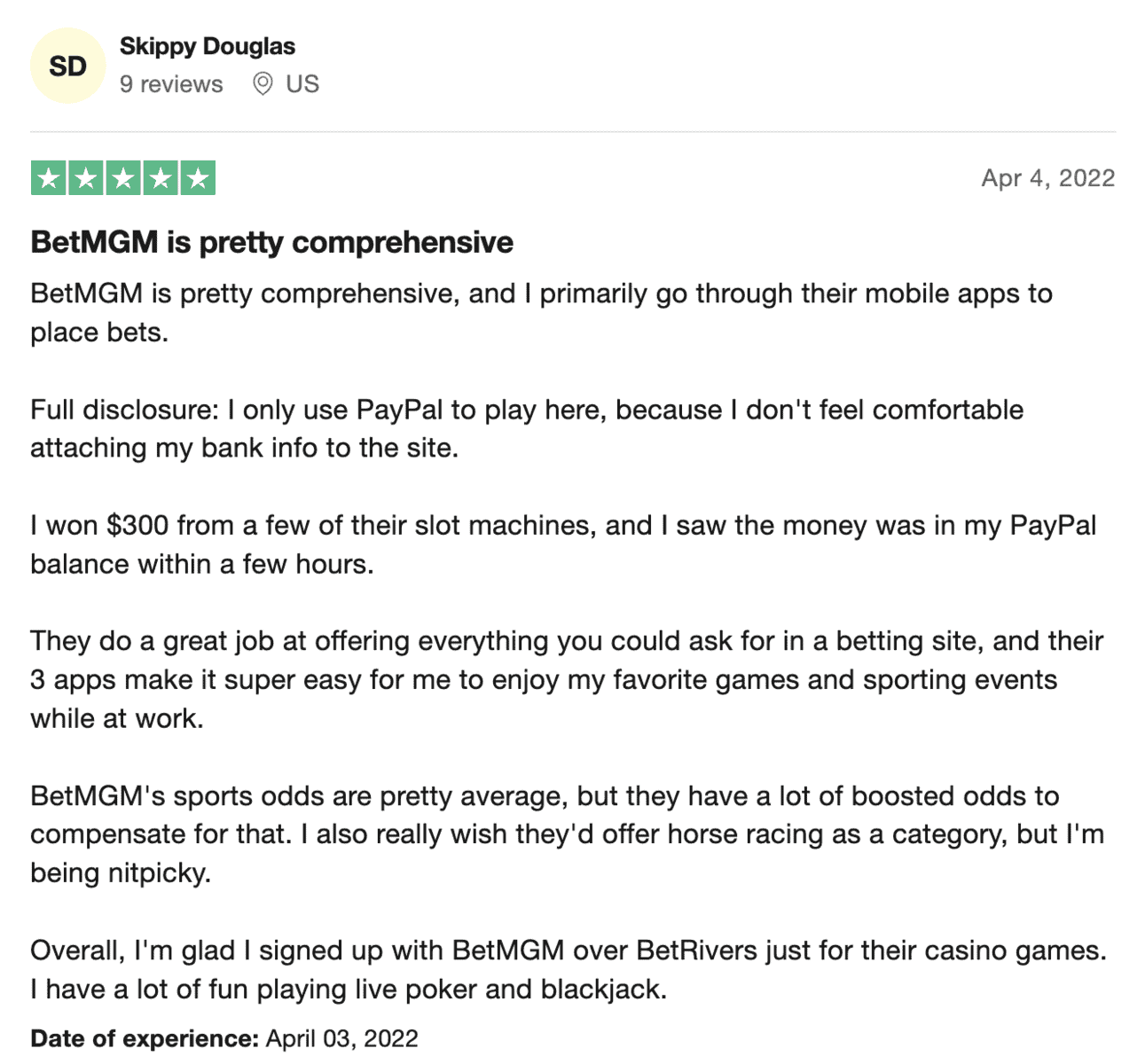Screen dimensions: 1145x1064
Task: Click the April 03, 2022 experience date
Action: [341, 1038]
